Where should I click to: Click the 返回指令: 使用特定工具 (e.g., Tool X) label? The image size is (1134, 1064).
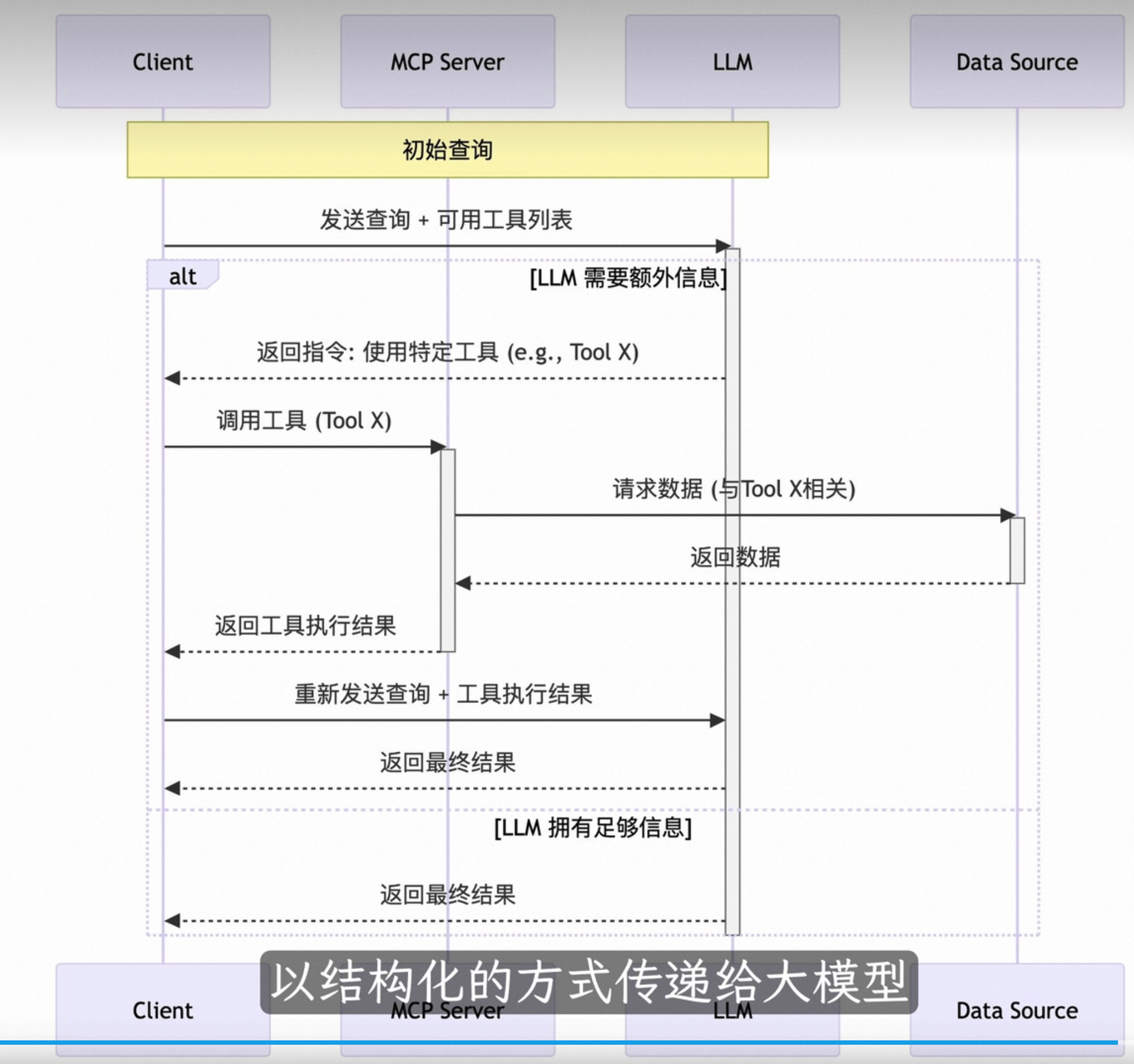448,352
